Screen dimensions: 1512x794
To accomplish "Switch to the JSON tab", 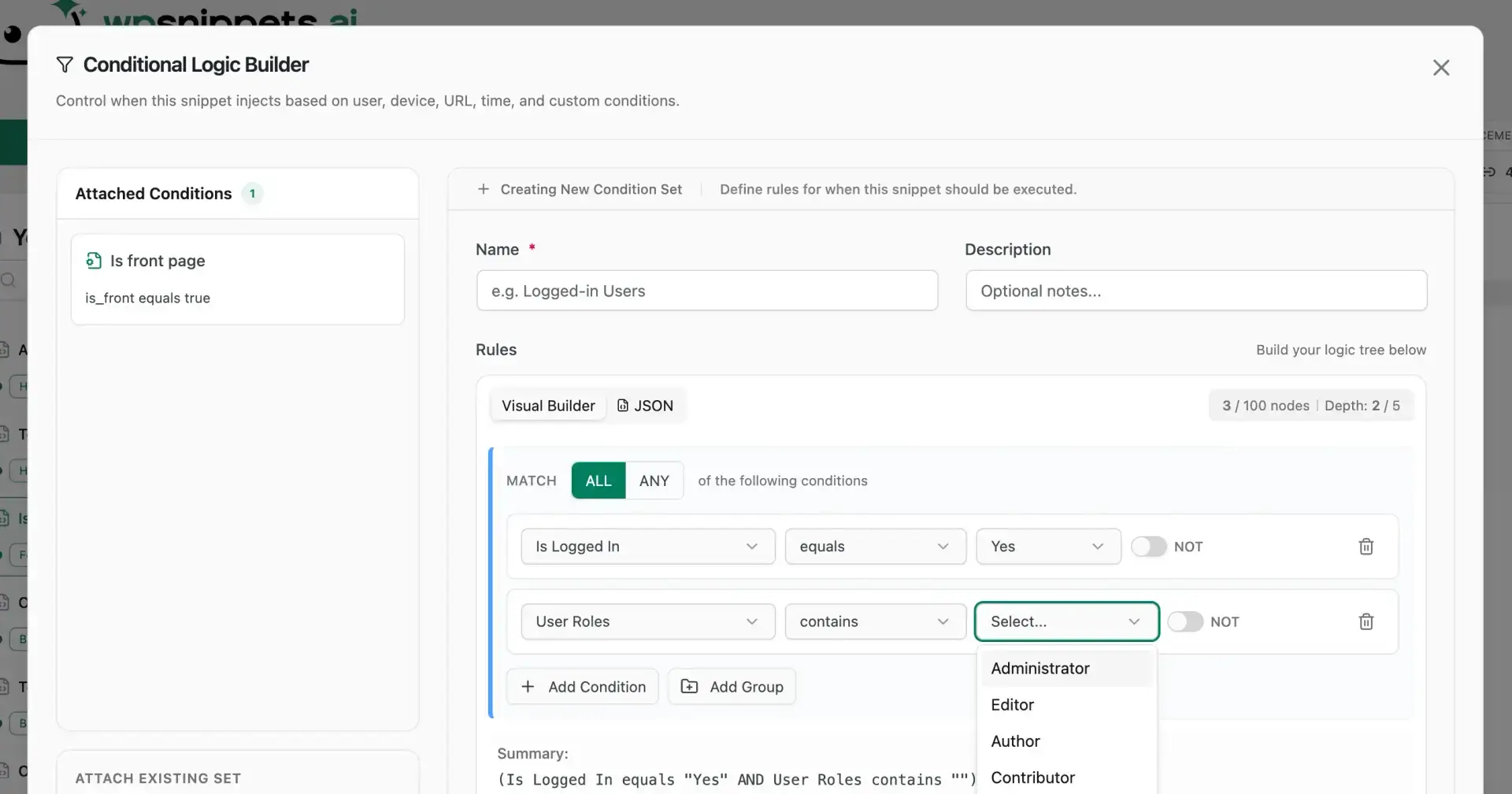I will click(x=646, y=405).
